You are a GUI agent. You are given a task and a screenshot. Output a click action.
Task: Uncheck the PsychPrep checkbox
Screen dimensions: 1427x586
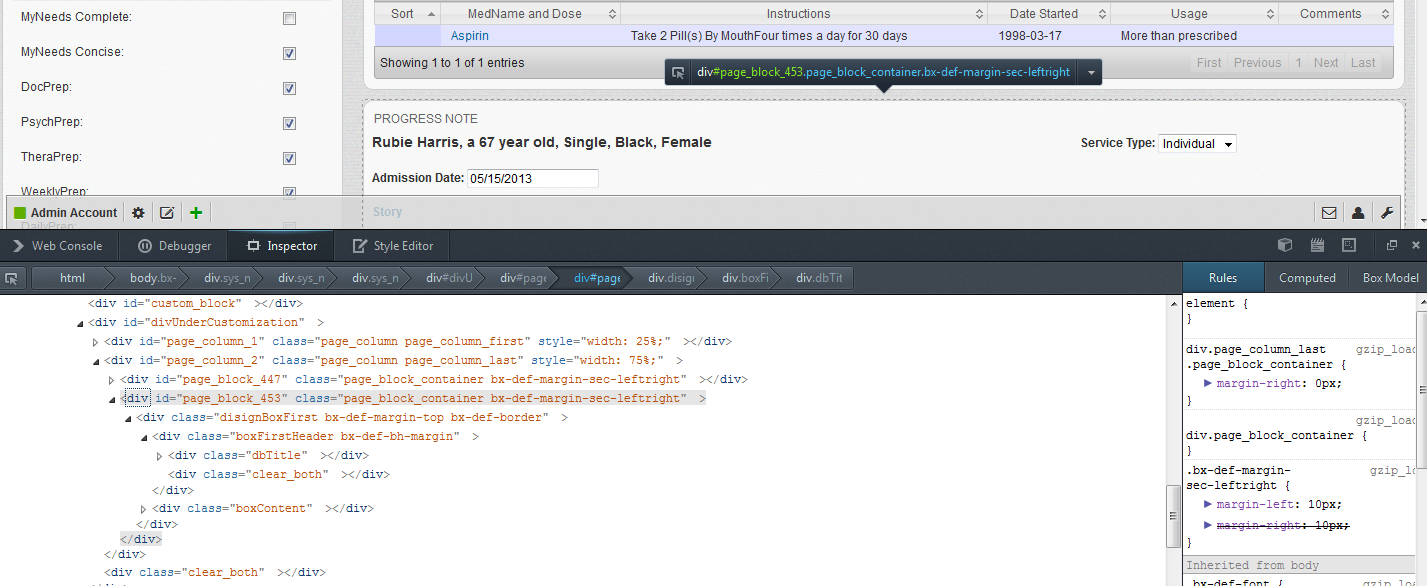[x=289, y=124]
